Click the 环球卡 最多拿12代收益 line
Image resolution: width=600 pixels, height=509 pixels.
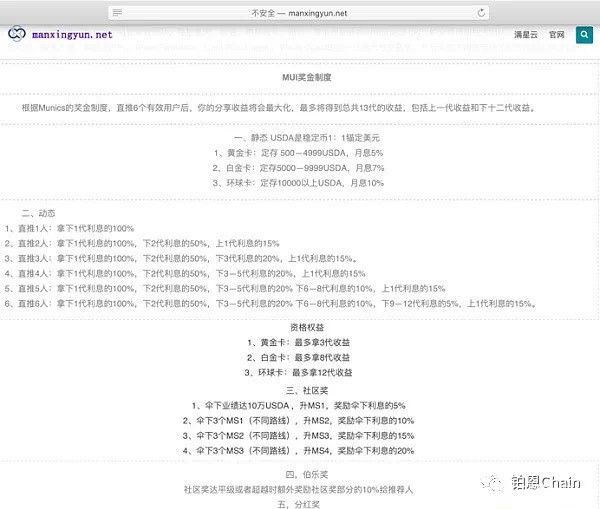298,372
